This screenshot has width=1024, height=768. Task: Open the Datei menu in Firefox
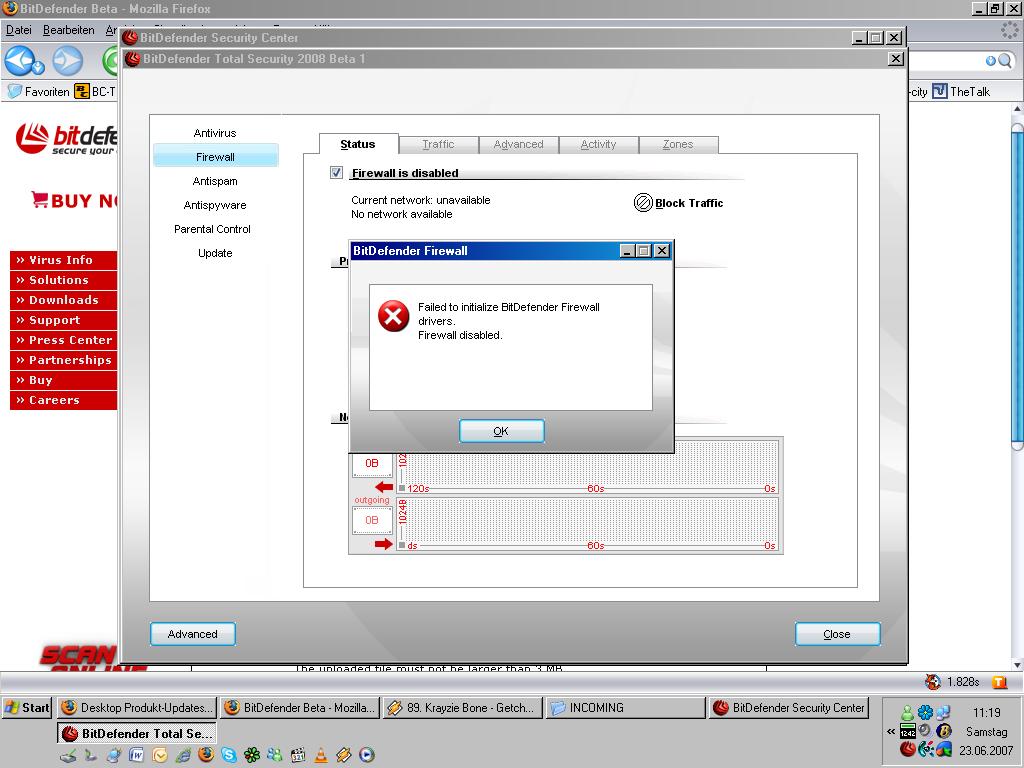tap(19, 30)
